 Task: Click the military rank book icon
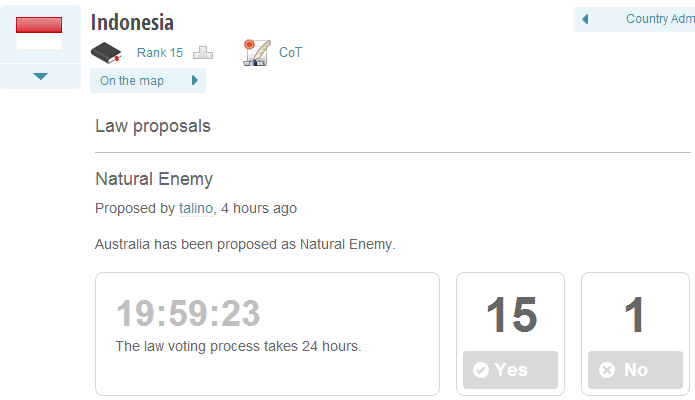(105, 53)
